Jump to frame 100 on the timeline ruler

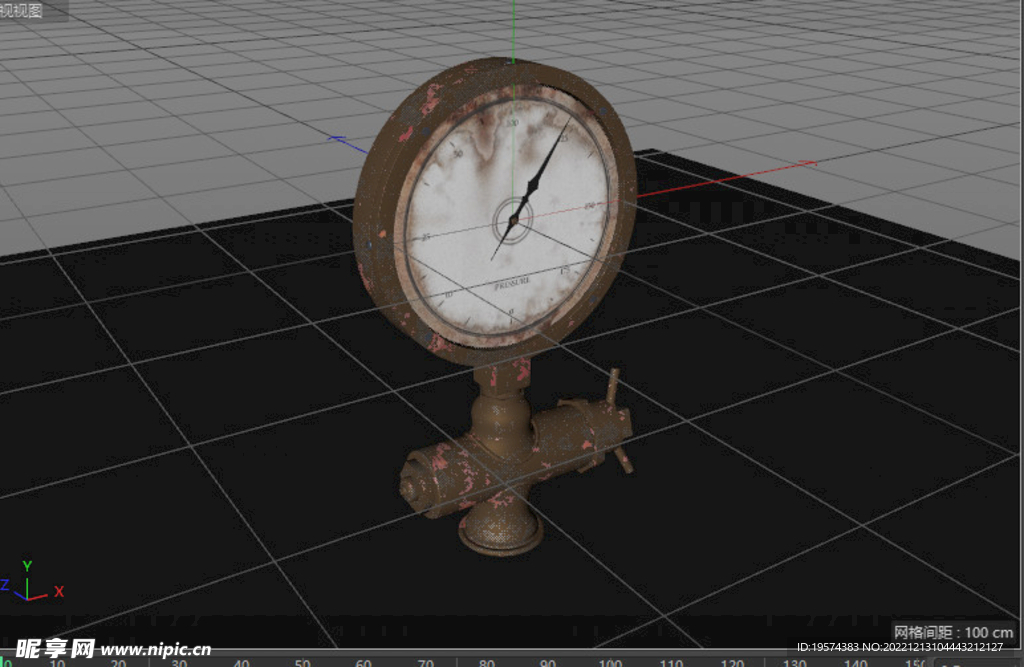pyautogui.click(x=609, y=661)
